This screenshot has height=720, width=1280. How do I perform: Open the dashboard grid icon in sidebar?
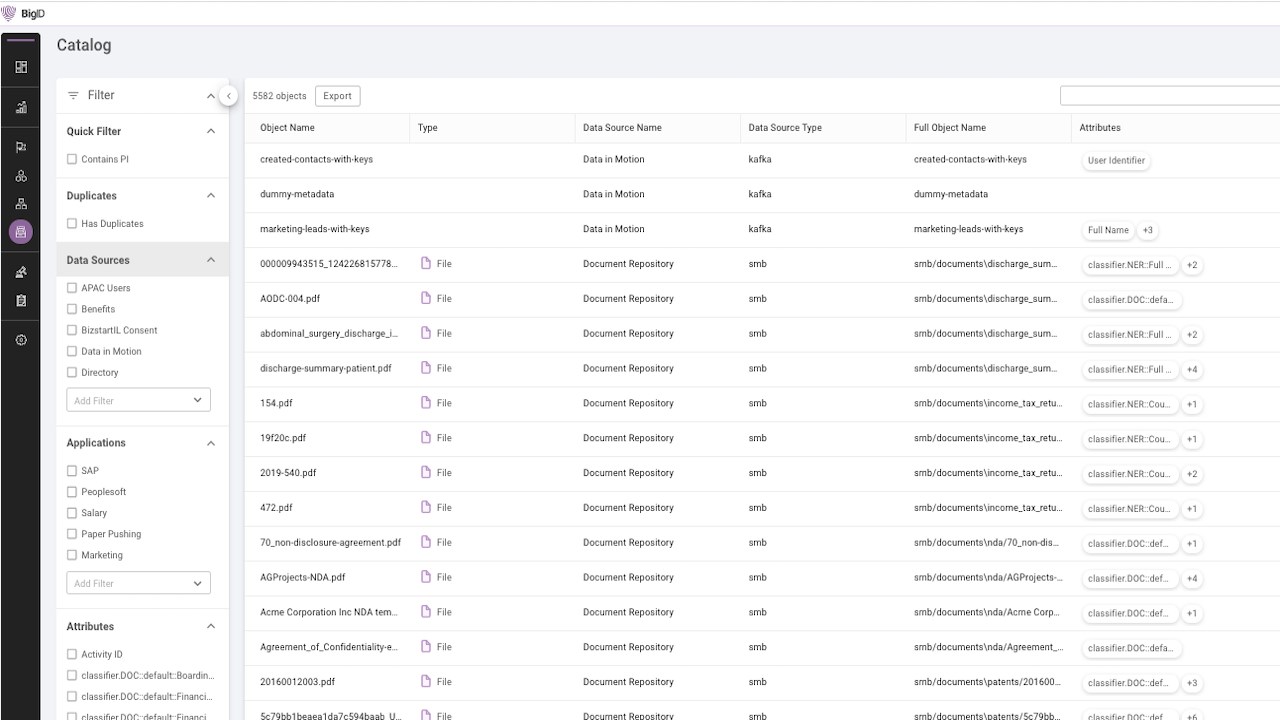click(21, 67)
